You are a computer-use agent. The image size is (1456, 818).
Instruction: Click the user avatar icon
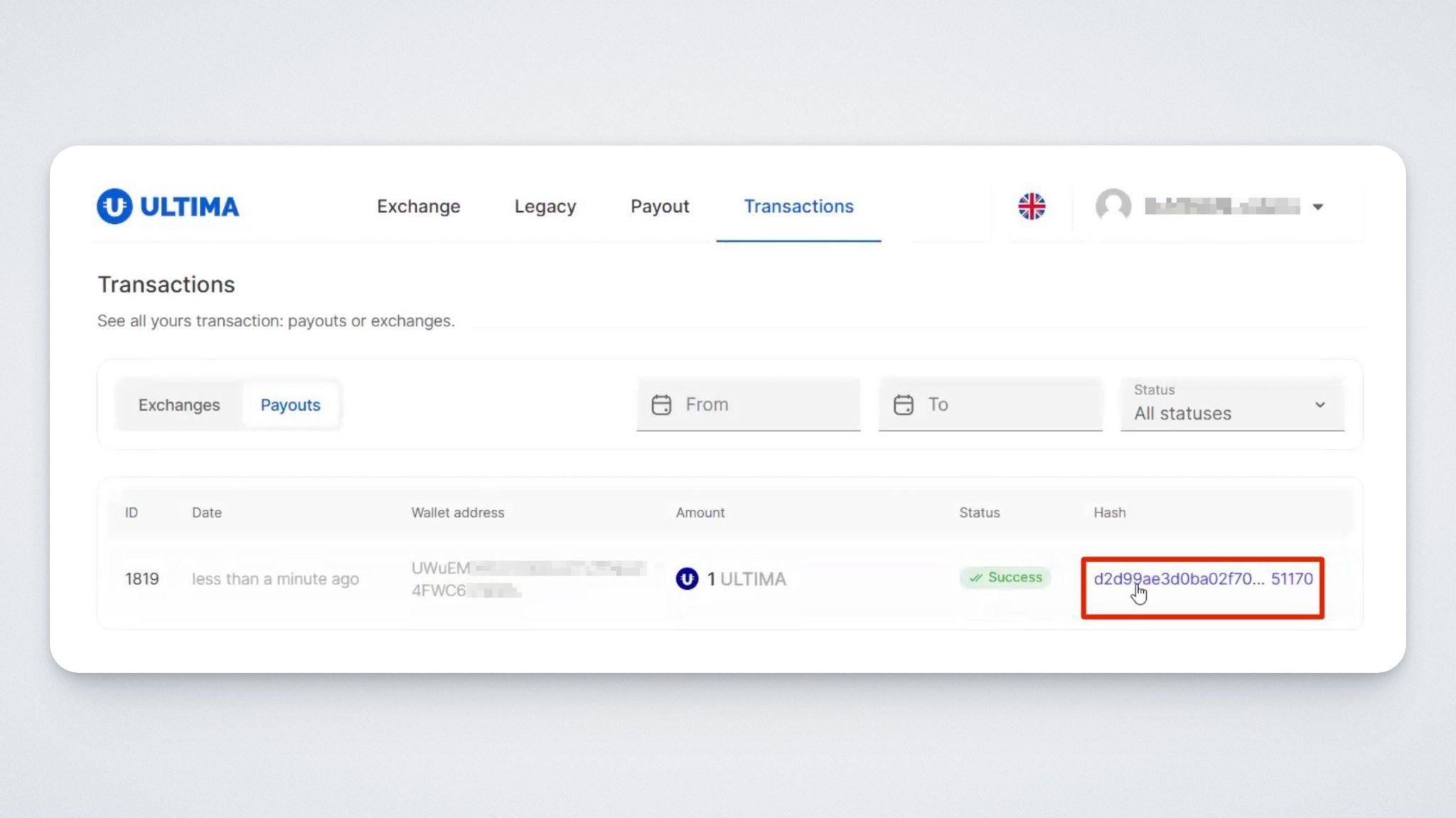tap(1113, 206)
